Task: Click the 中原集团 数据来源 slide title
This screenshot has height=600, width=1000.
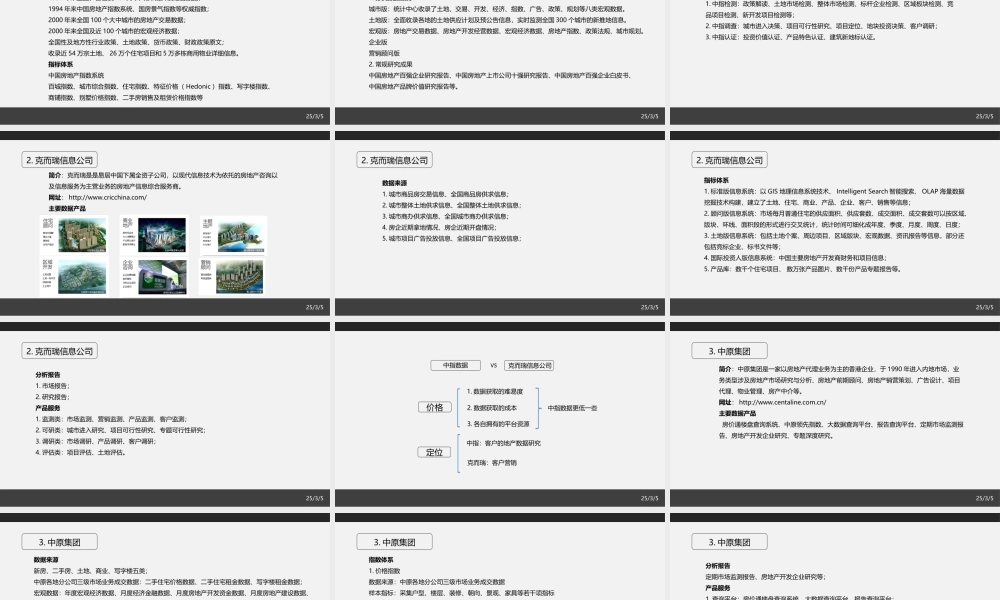Action: point(59,542)
